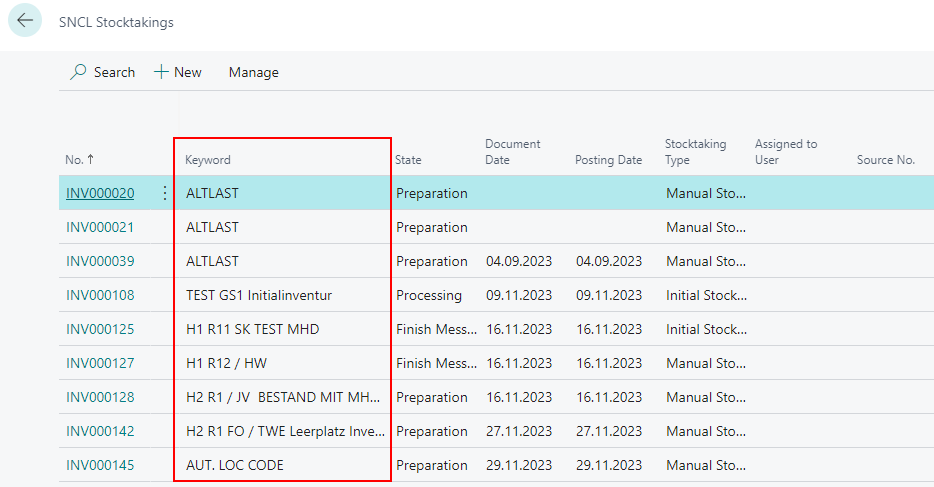
Task: Click the Posting Date column header
Action: tap(608, 160)
